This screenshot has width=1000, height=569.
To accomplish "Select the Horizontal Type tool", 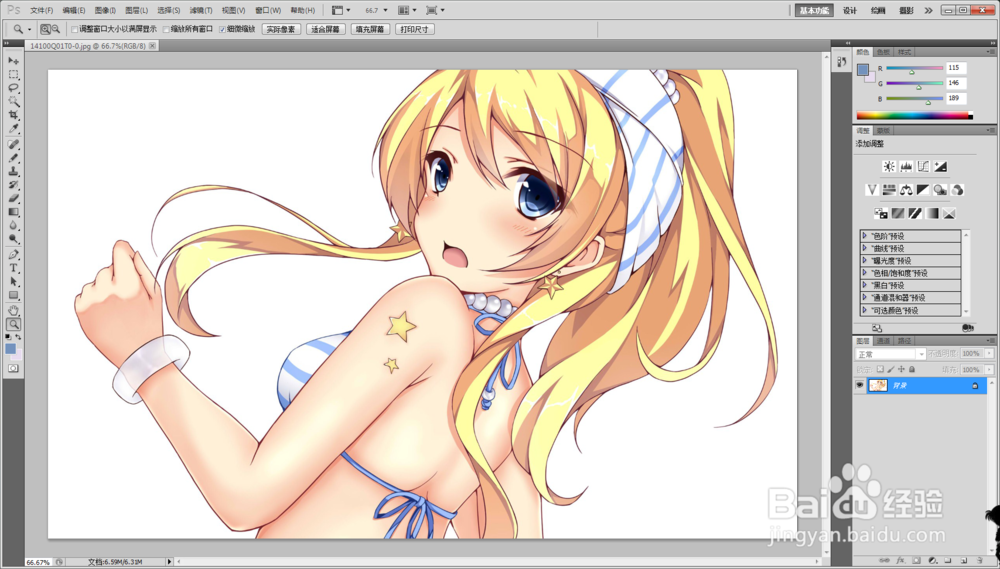I will 13,268.
